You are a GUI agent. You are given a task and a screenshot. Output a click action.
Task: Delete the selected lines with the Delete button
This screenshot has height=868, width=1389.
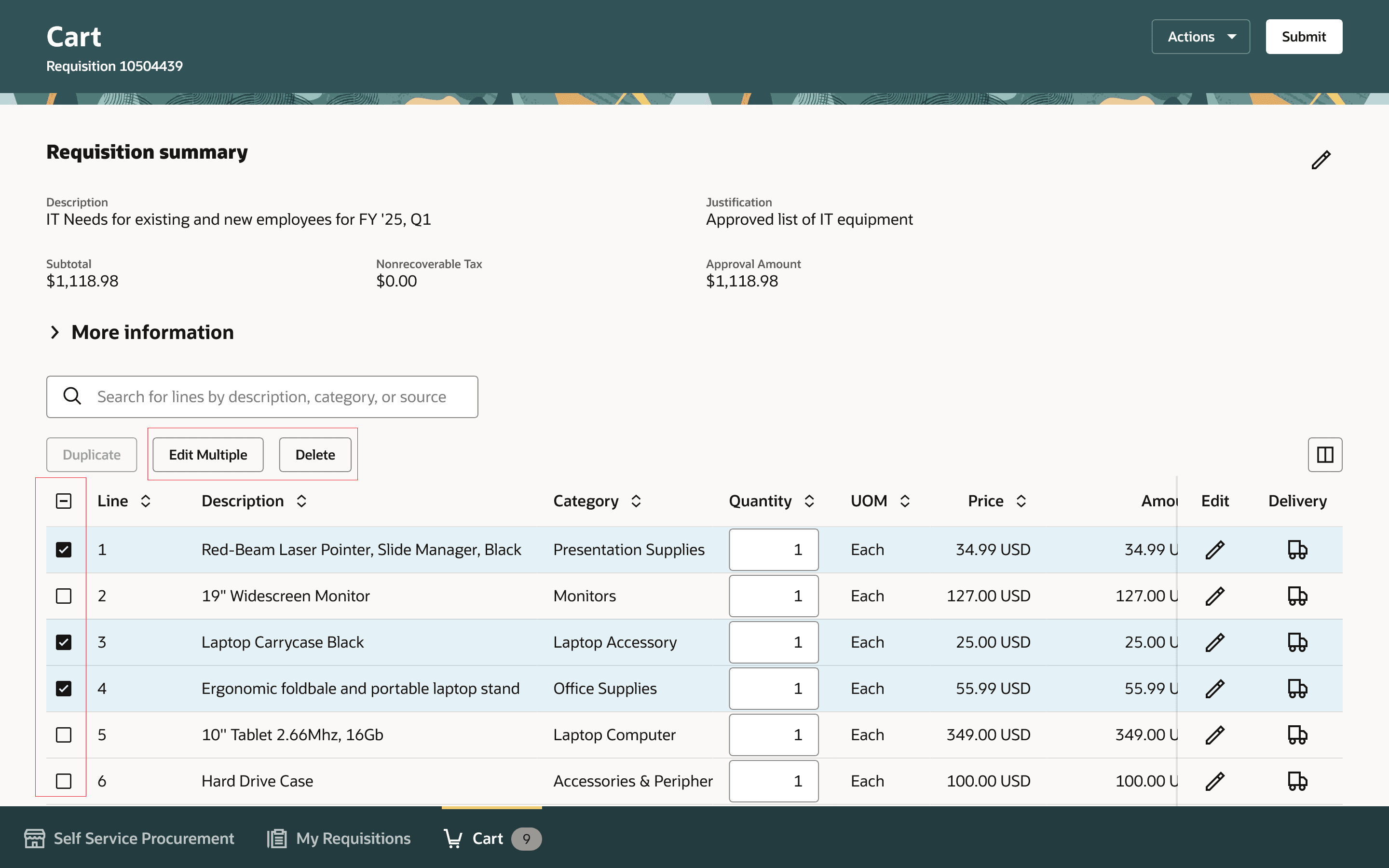(x=314, y=455)
